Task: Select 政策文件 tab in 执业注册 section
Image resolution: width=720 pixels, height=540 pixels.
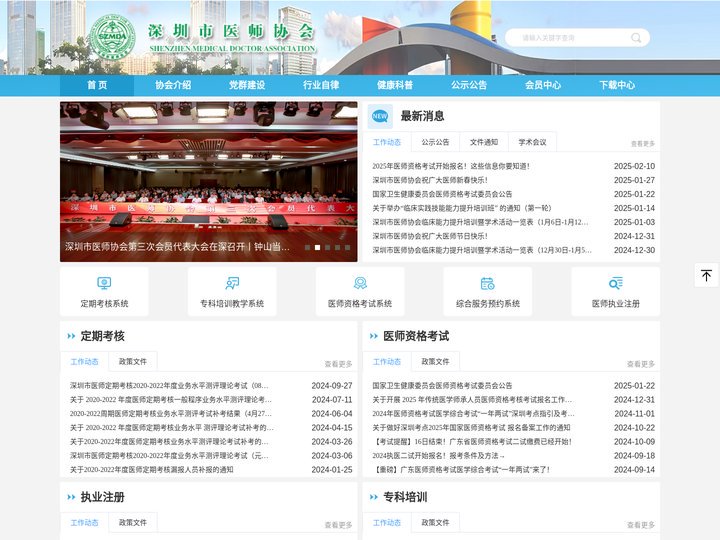Action: click(x=133, y=523)
